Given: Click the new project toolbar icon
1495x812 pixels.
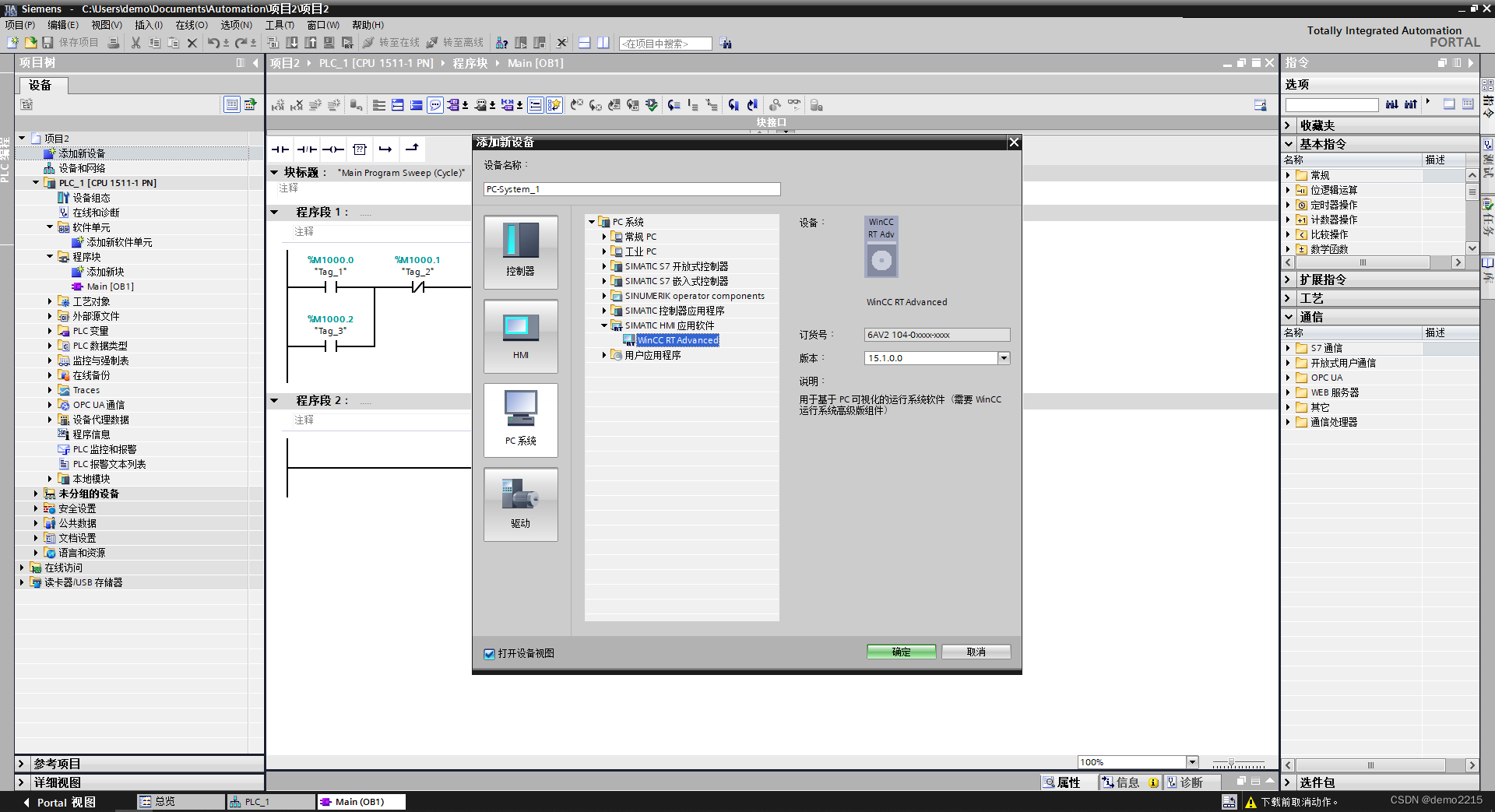Looking at the screenshot, I should [x=12, y=43].
